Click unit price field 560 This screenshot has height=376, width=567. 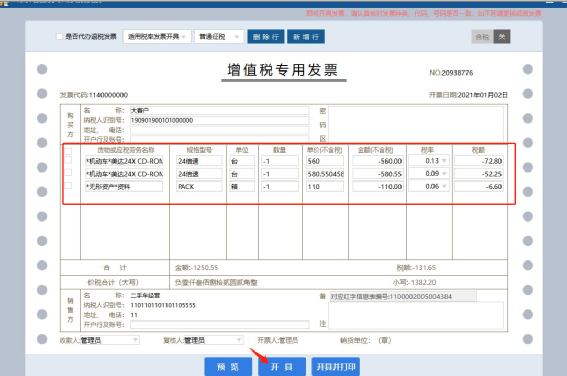click(x=325, y=161)
